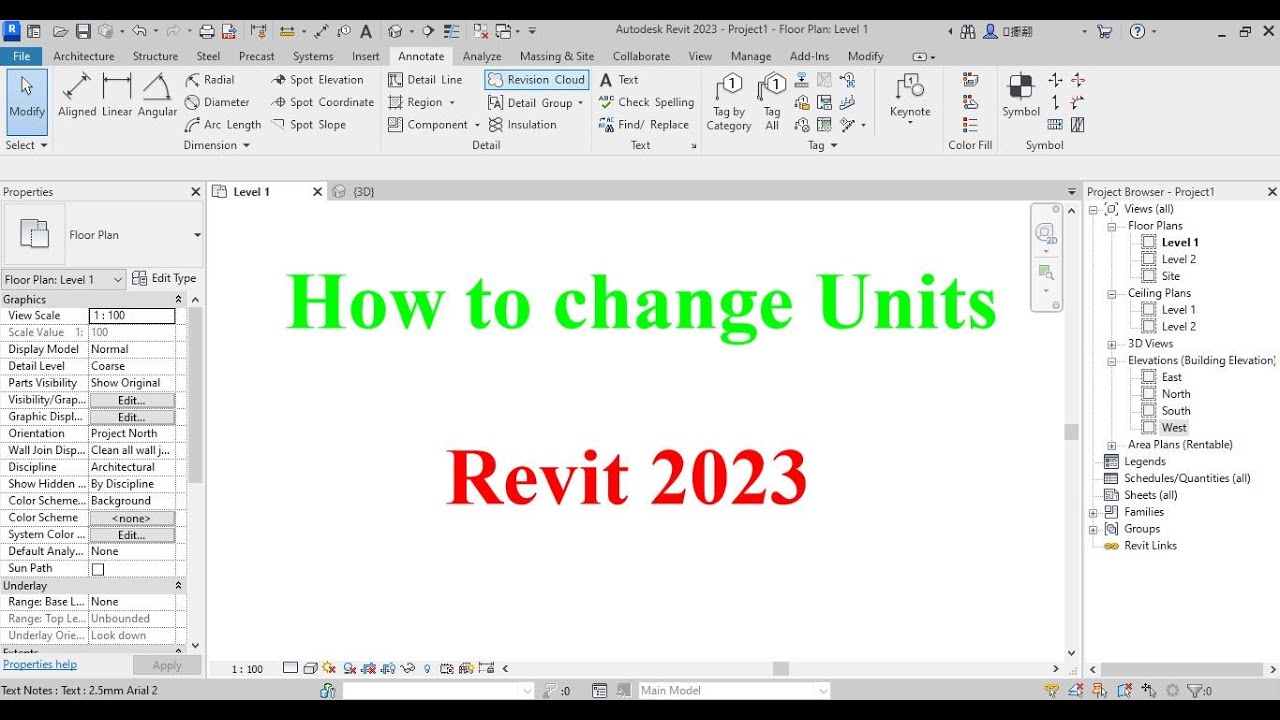
Task: Choose the Radial dimension tool
Action: pos(209,80)
